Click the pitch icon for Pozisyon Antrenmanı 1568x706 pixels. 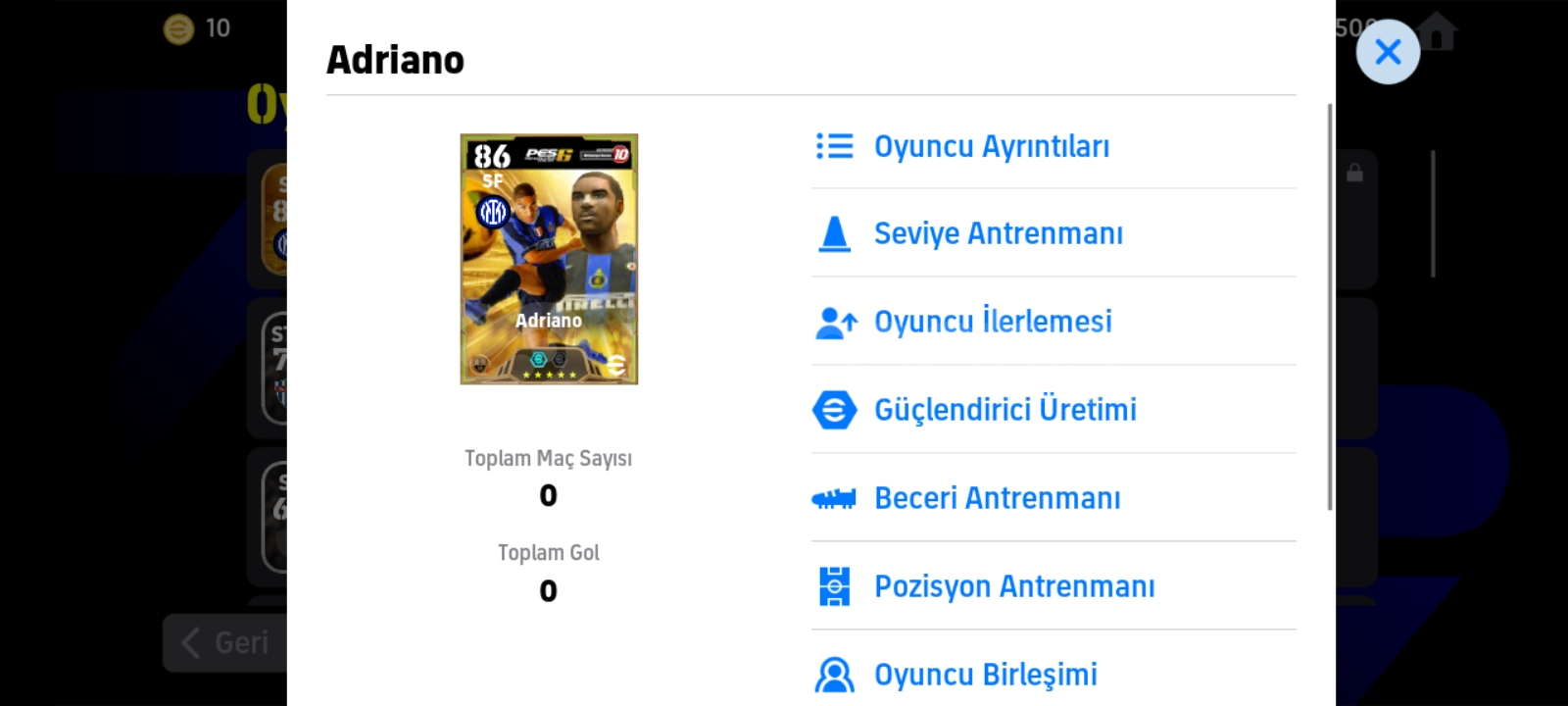834,586
